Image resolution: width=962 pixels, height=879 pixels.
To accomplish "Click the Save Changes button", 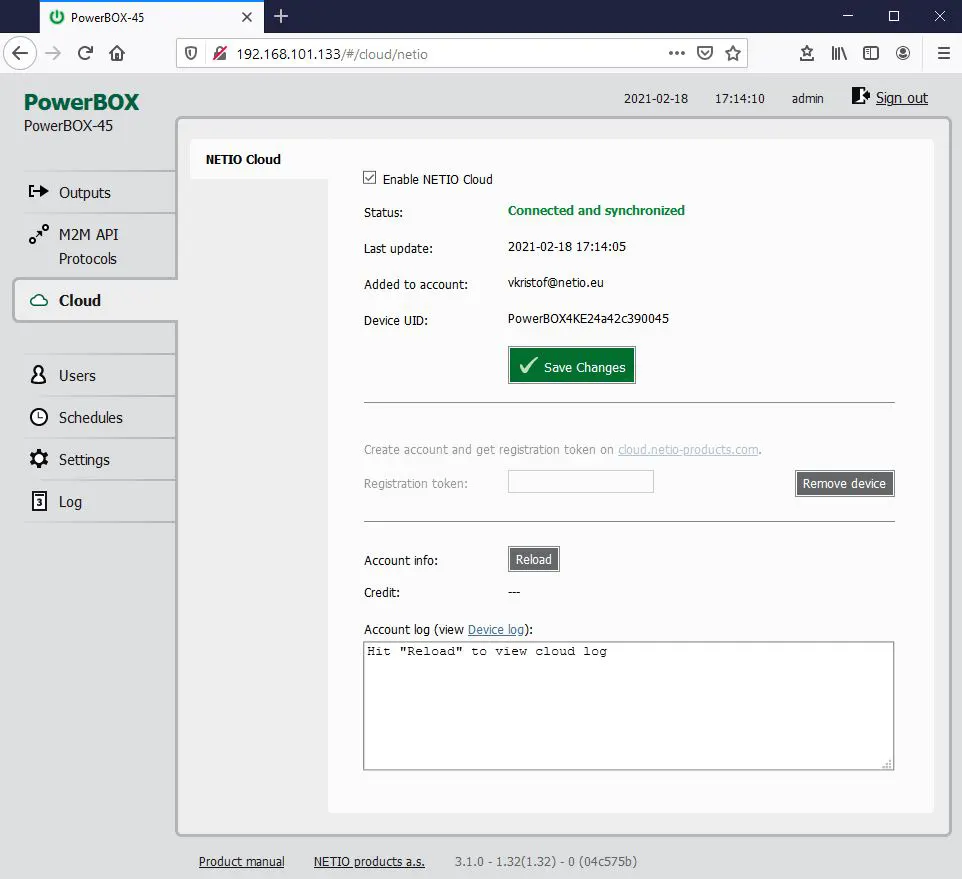I will coord(571,366).
